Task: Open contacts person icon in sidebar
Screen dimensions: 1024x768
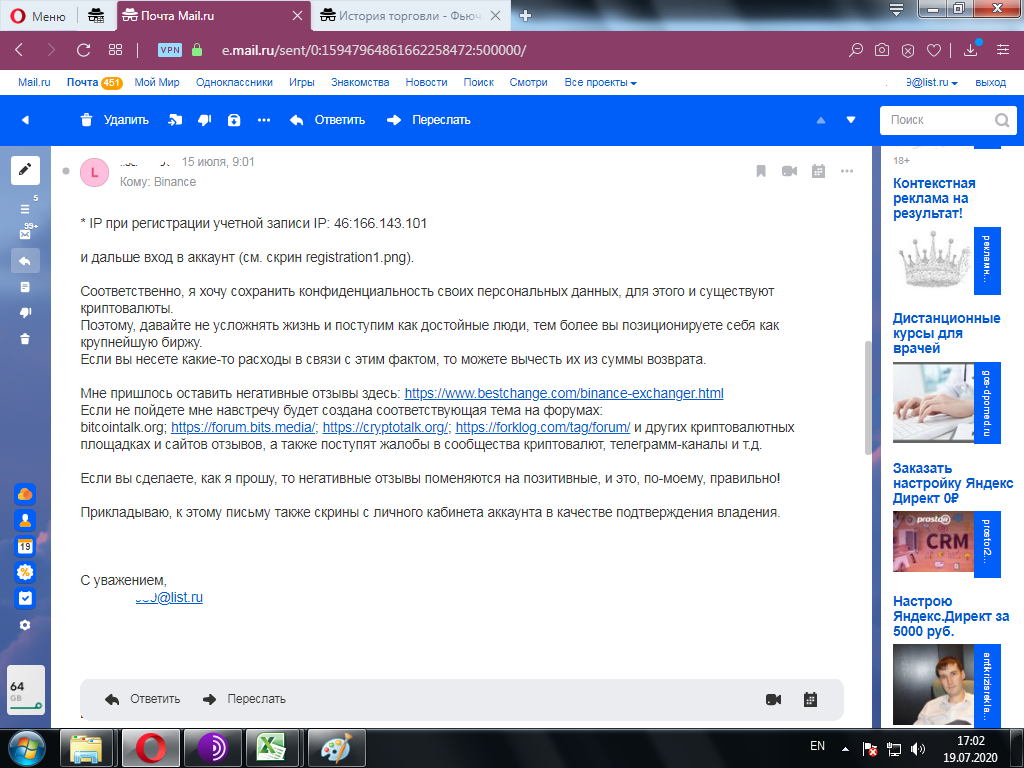Action: 25,520
